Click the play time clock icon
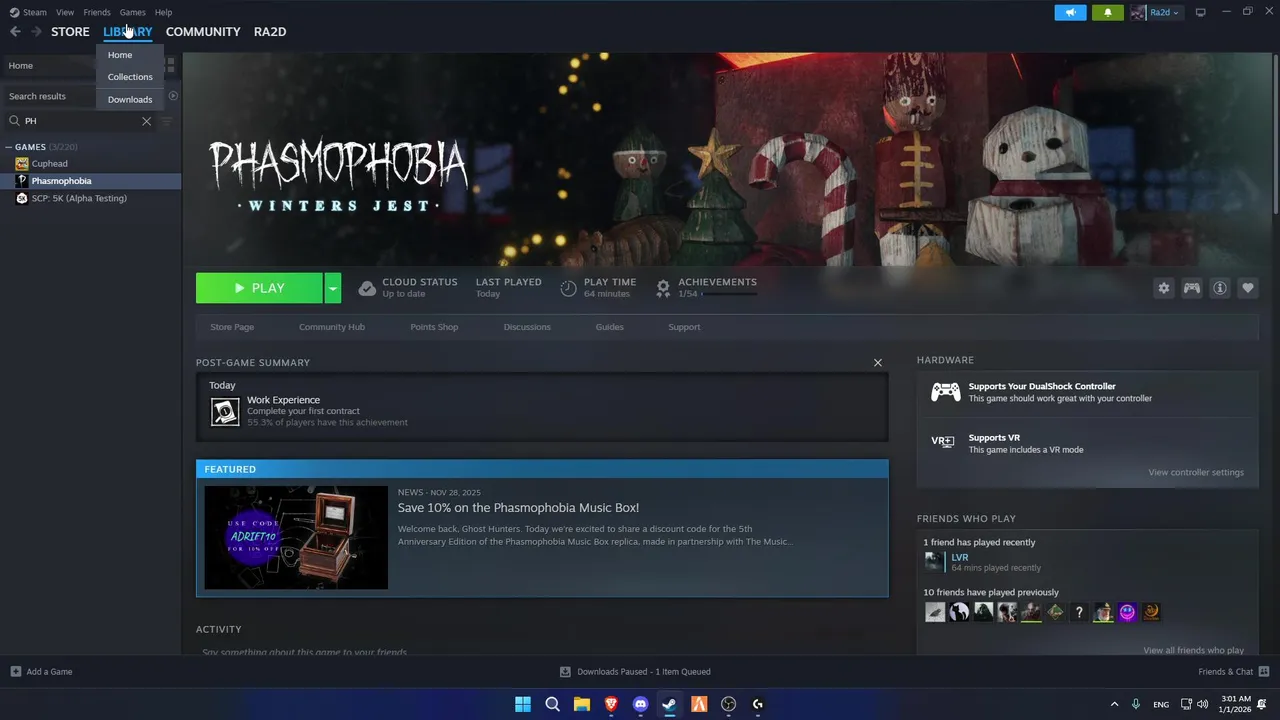This screenshot has height=720, width=1280. tap(568, 288)
